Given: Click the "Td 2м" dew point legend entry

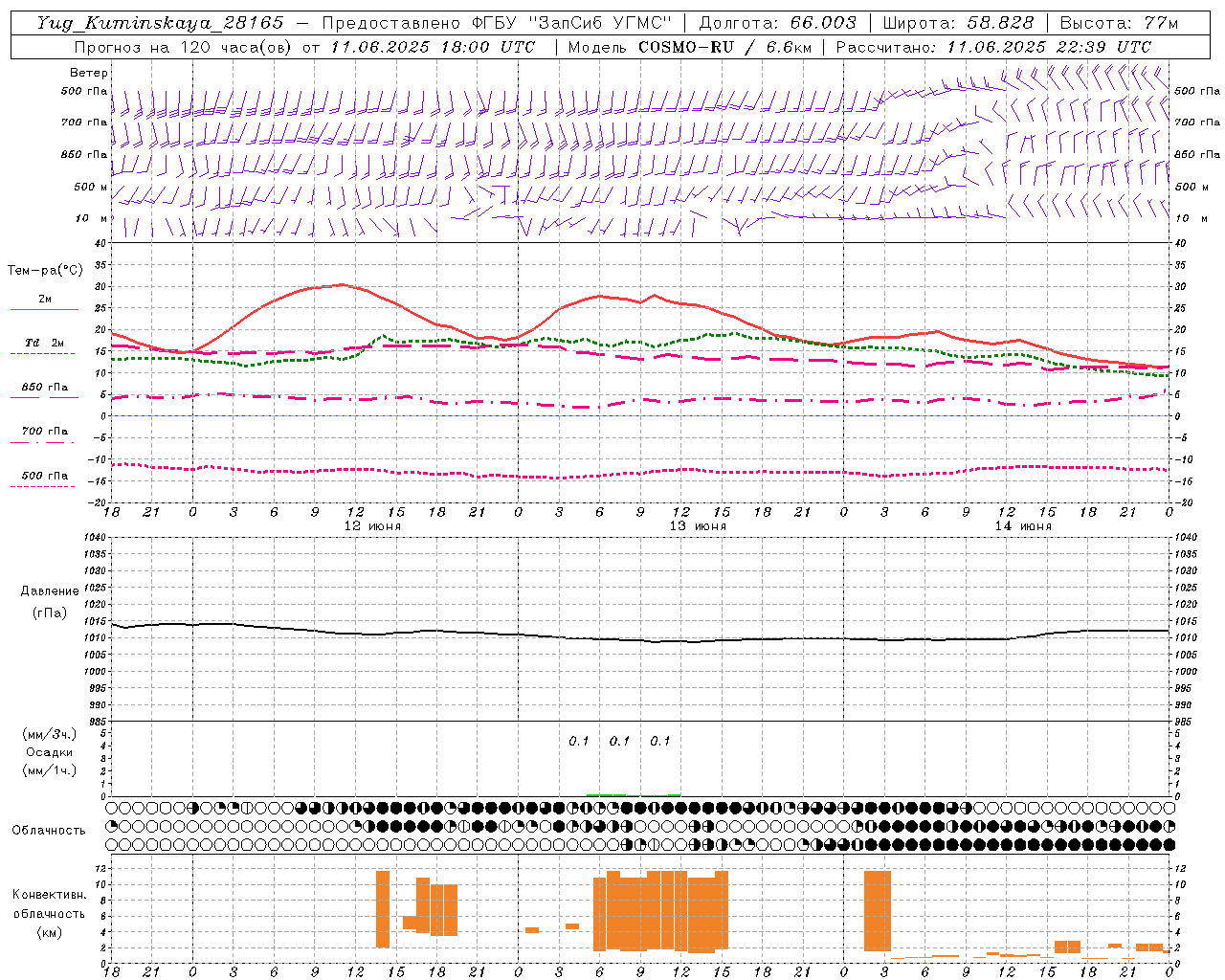Looking at the screenshot, I should [x=44, y=343].
